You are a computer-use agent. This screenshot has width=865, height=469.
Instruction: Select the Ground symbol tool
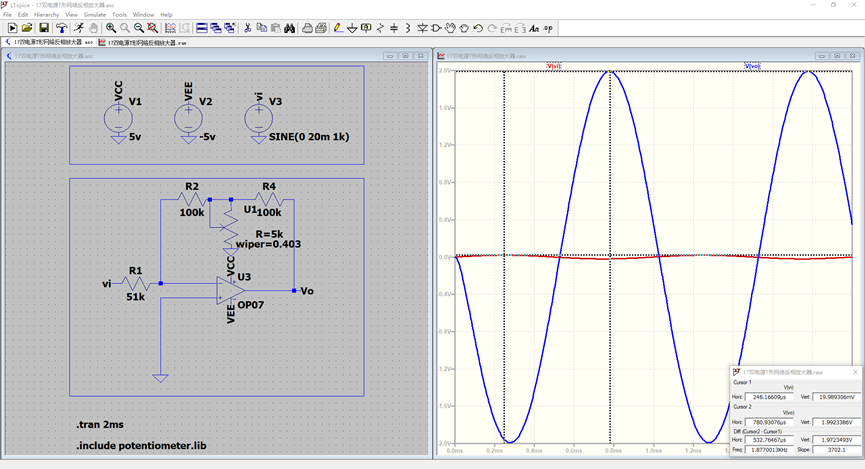(352, 28)
